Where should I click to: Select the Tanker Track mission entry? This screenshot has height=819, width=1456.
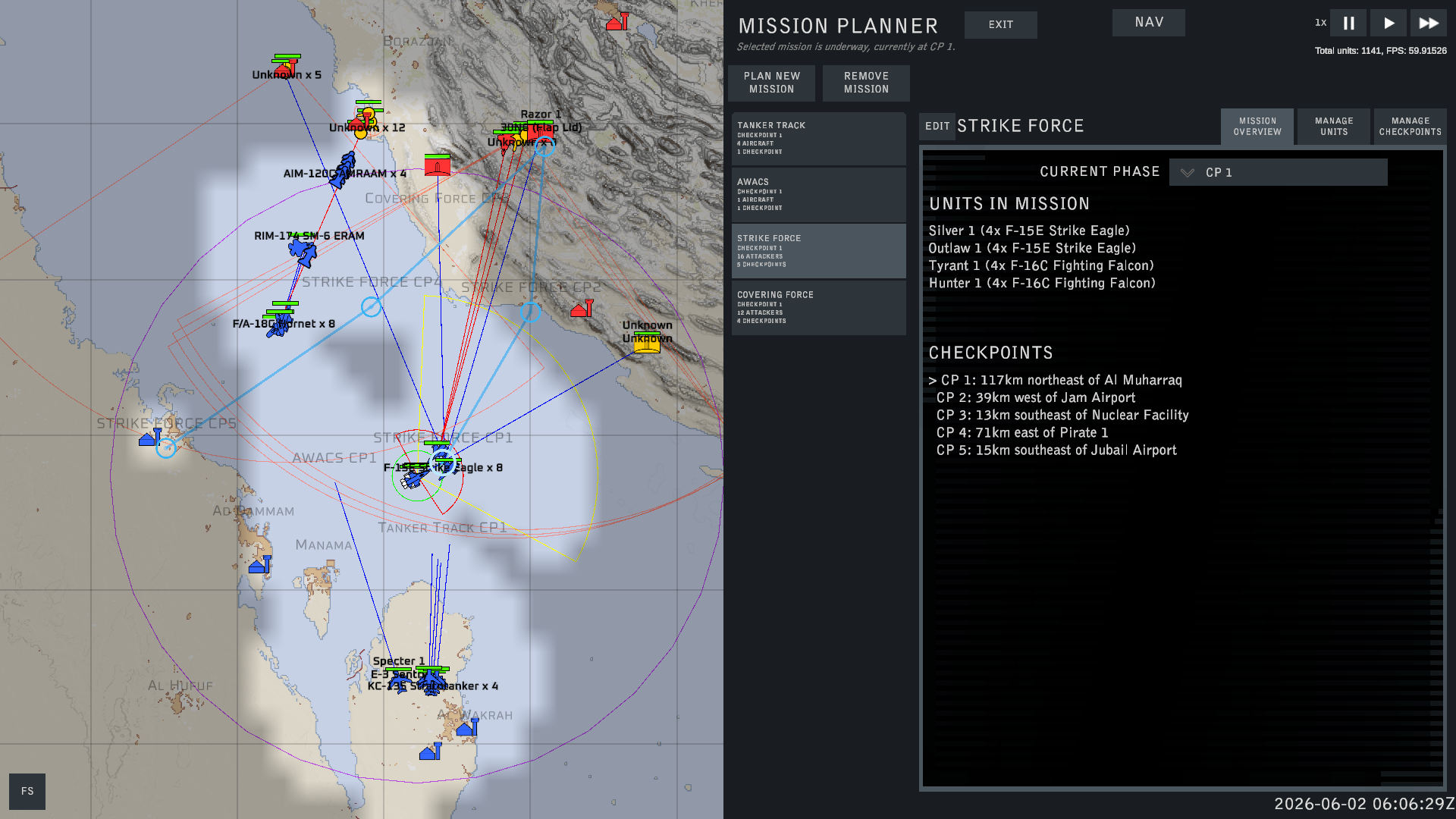point(819,139)
